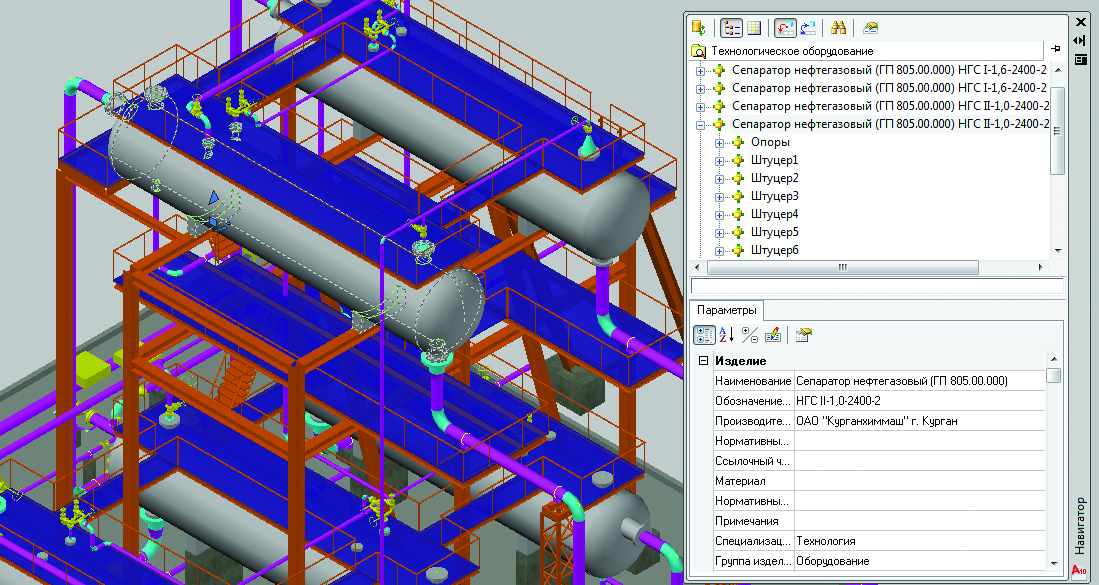
Task: Click the tree's horizontal scrollbar
Action: click(842, 268)
